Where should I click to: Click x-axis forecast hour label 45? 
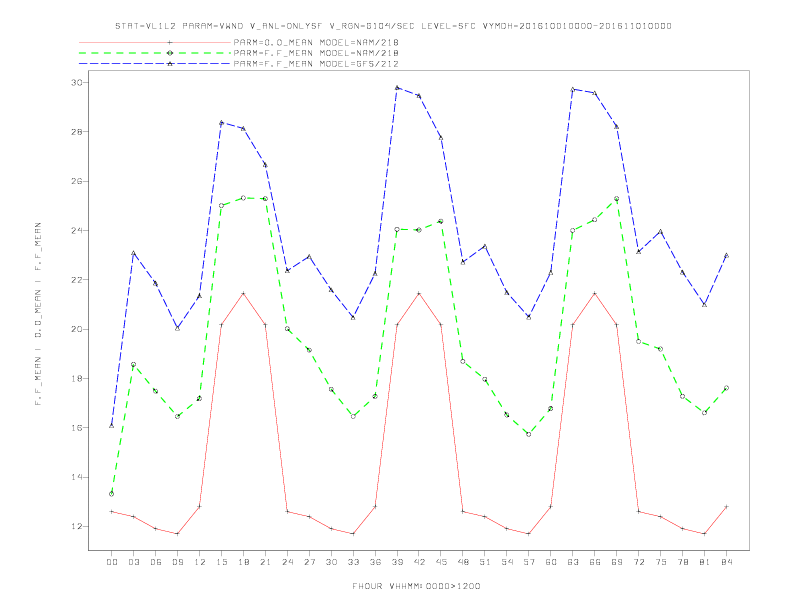click(x=441, y=562)
